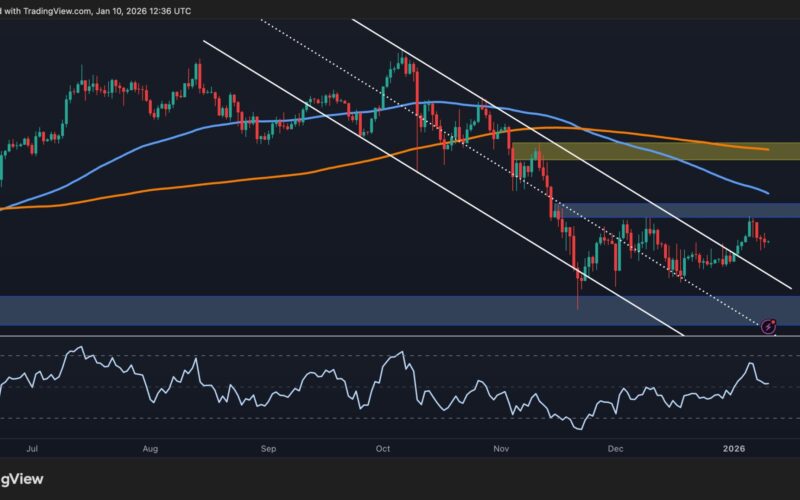This screenshot has width=800, height=500.
Task: Click the Oct time axis label
Action: point(383,450)
